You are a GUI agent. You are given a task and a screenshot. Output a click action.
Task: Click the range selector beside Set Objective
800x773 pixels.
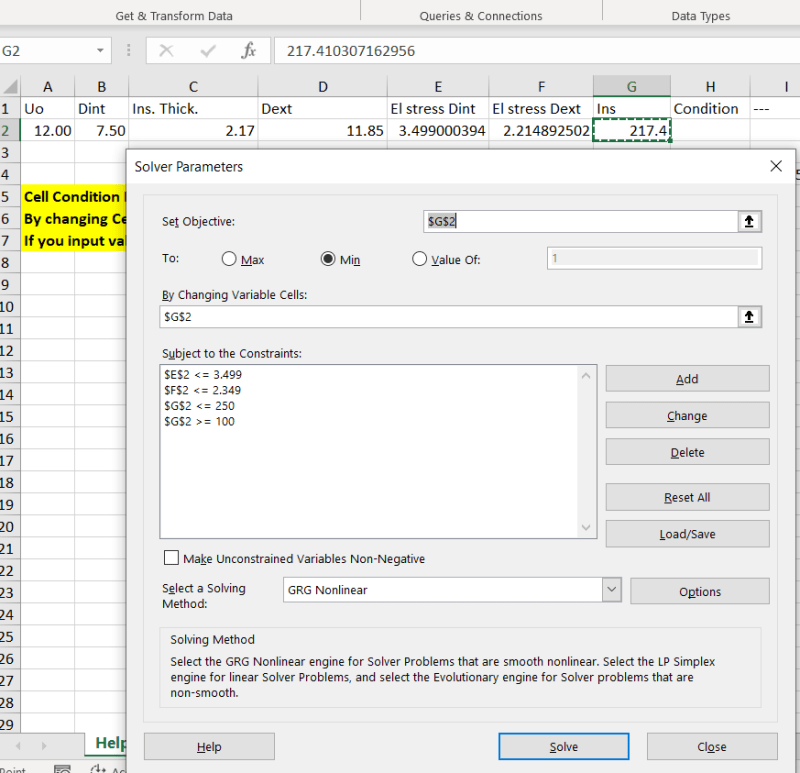click(749, 221)
